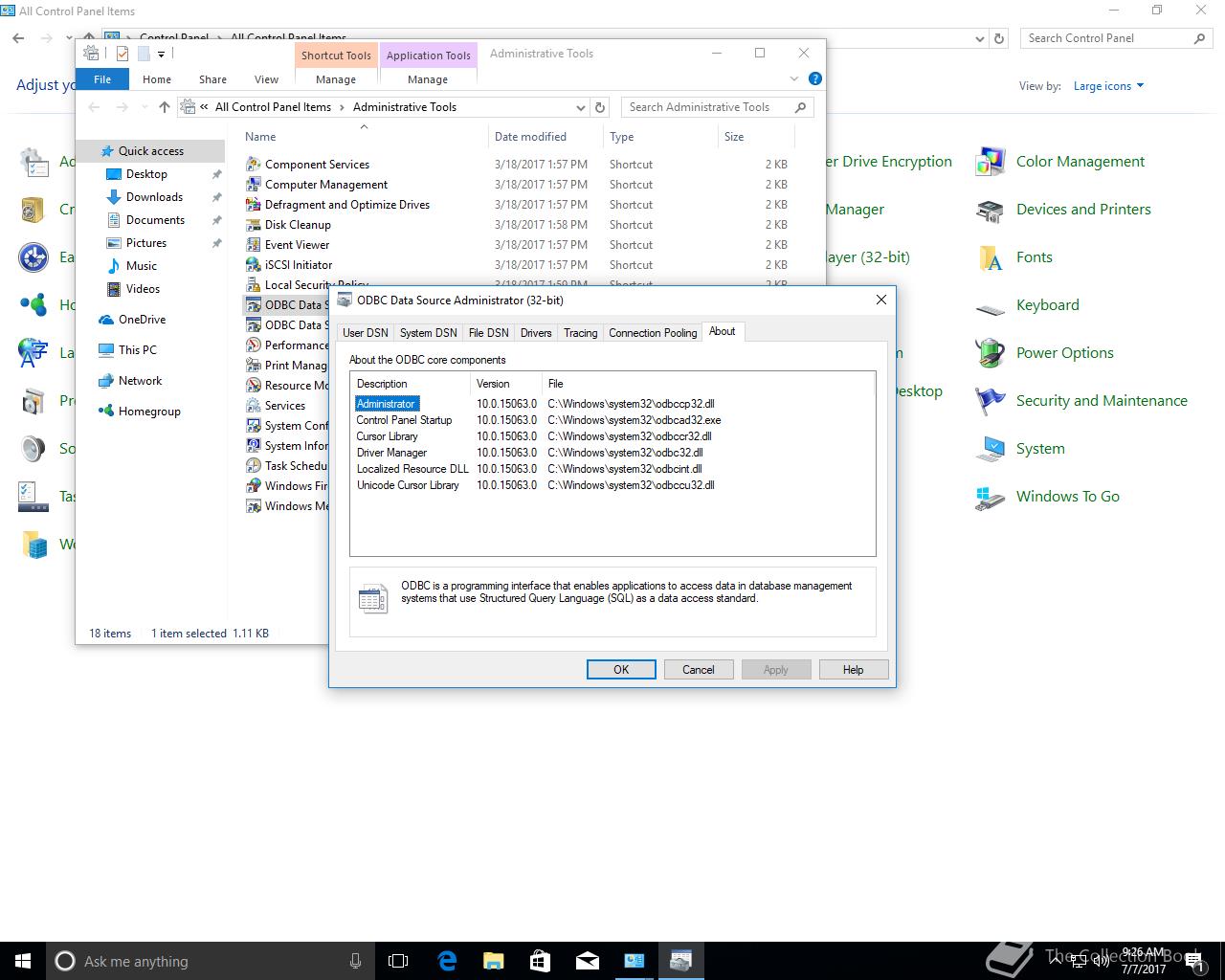Click Search Control Panel field
The image size is (1225, 980).
[1116, 38]
